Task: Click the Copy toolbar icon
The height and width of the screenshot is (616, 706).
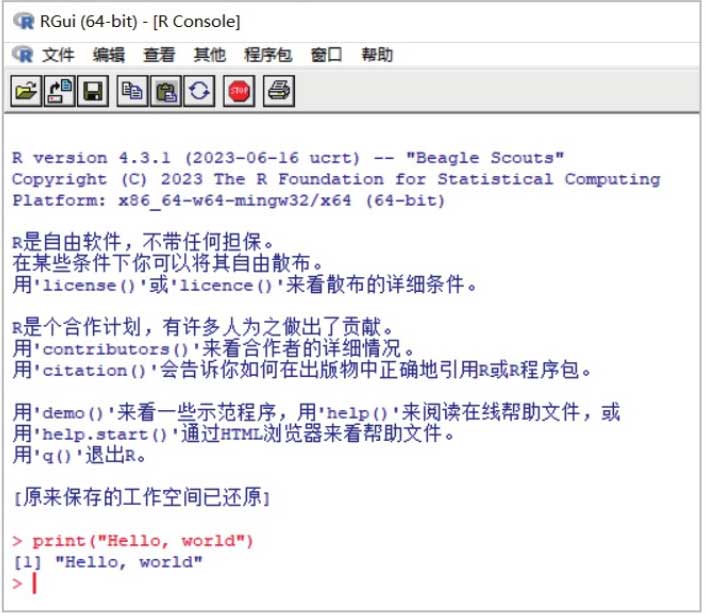Action: [x=132, y=91]
